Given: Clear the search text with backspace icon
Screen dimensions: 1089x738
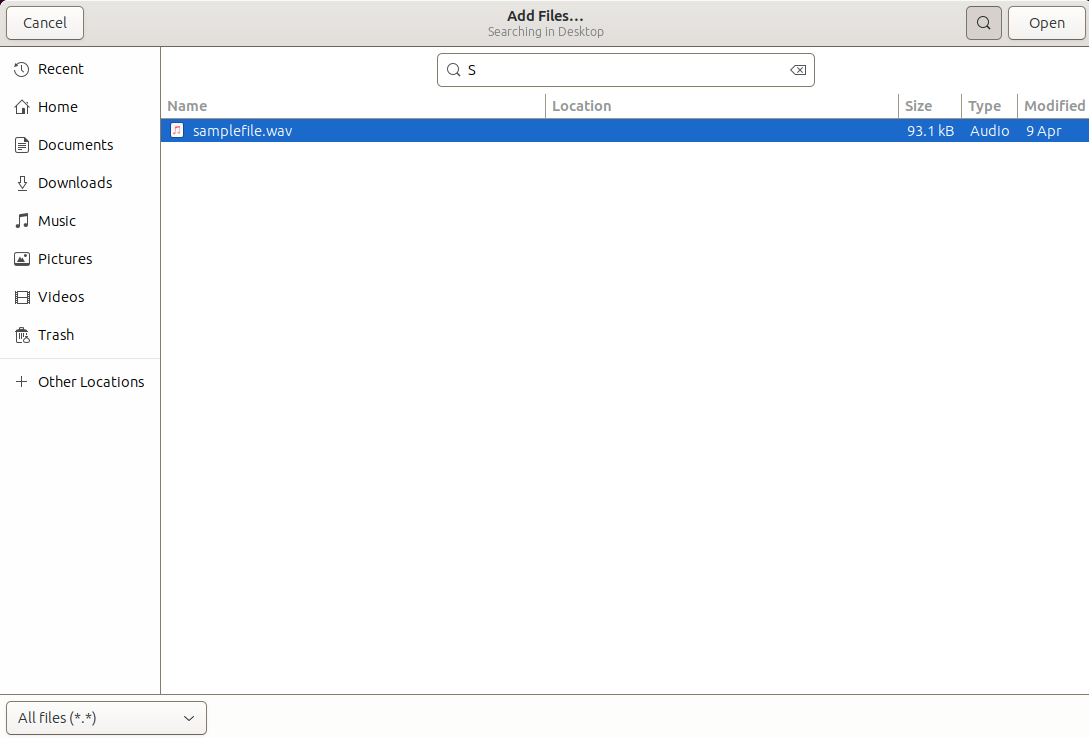Looking at the screenshot, I should [798, 69].
